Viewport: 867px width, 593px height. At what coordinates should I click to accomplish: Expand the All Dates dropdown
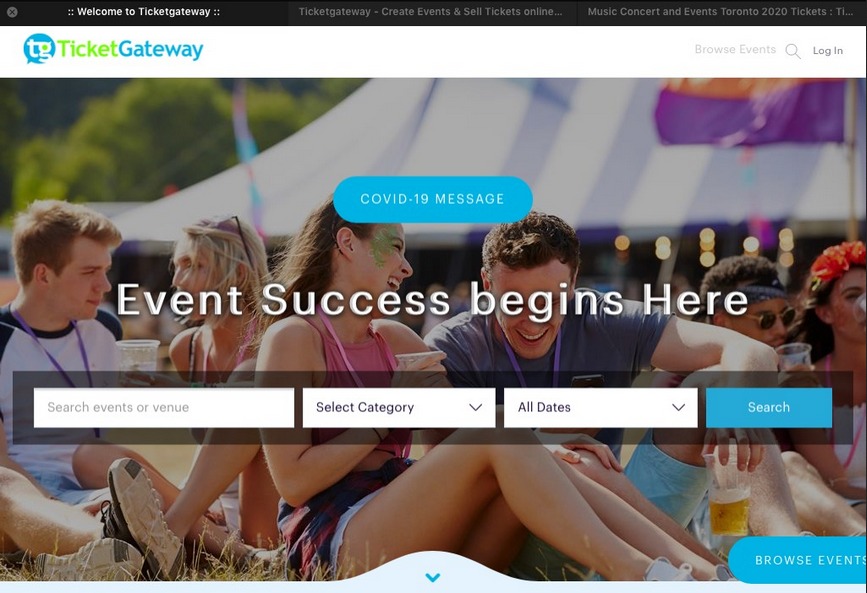(x=600, y=408)
